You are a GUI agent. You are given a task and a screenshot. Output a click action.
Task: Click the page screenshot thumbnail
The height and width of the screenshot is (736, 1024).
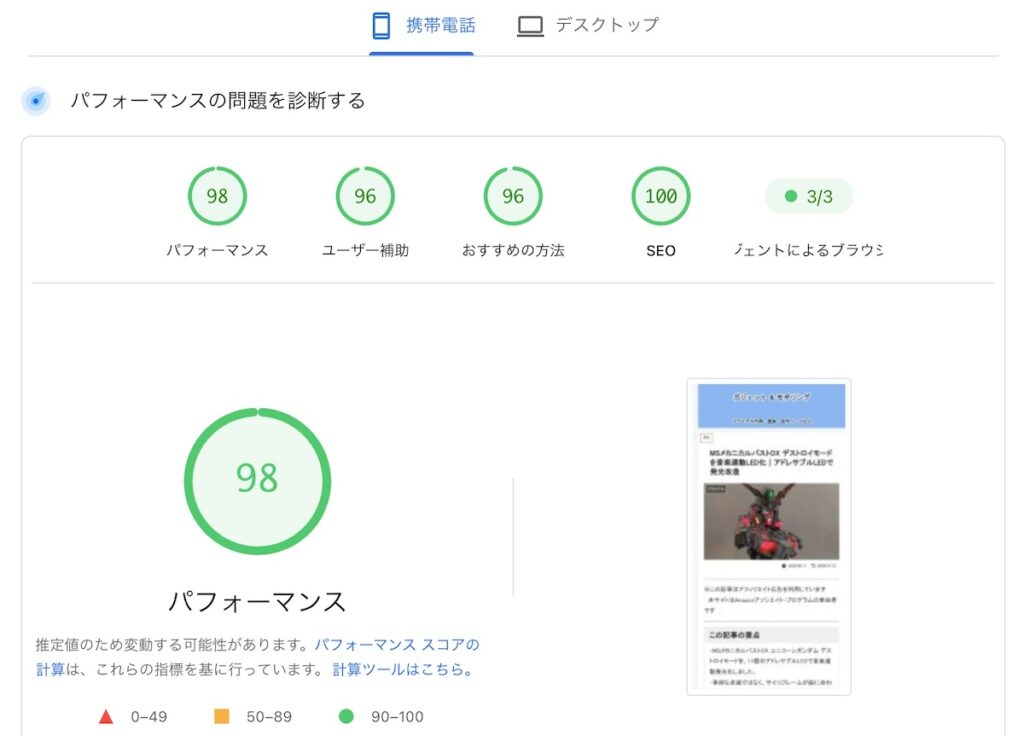(x=769, y=536)
